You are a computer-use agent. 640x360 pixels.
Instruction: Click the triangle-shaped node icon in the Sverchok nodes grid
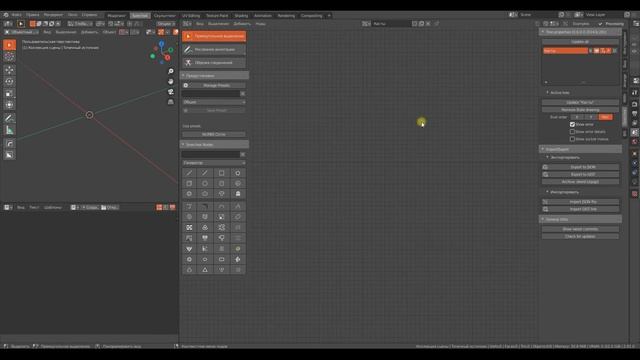(205, 270)
